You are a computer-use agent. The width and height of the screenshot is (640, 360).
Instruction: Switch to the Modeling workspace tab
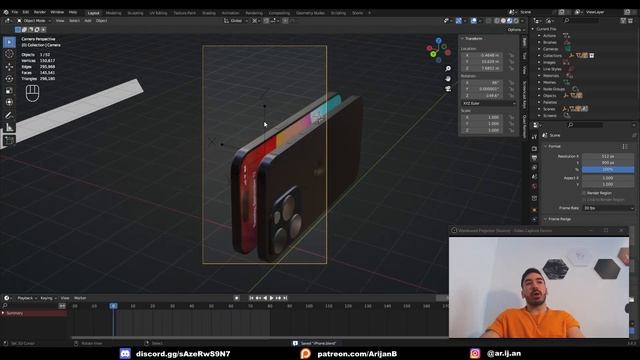(x=113, y=13)
